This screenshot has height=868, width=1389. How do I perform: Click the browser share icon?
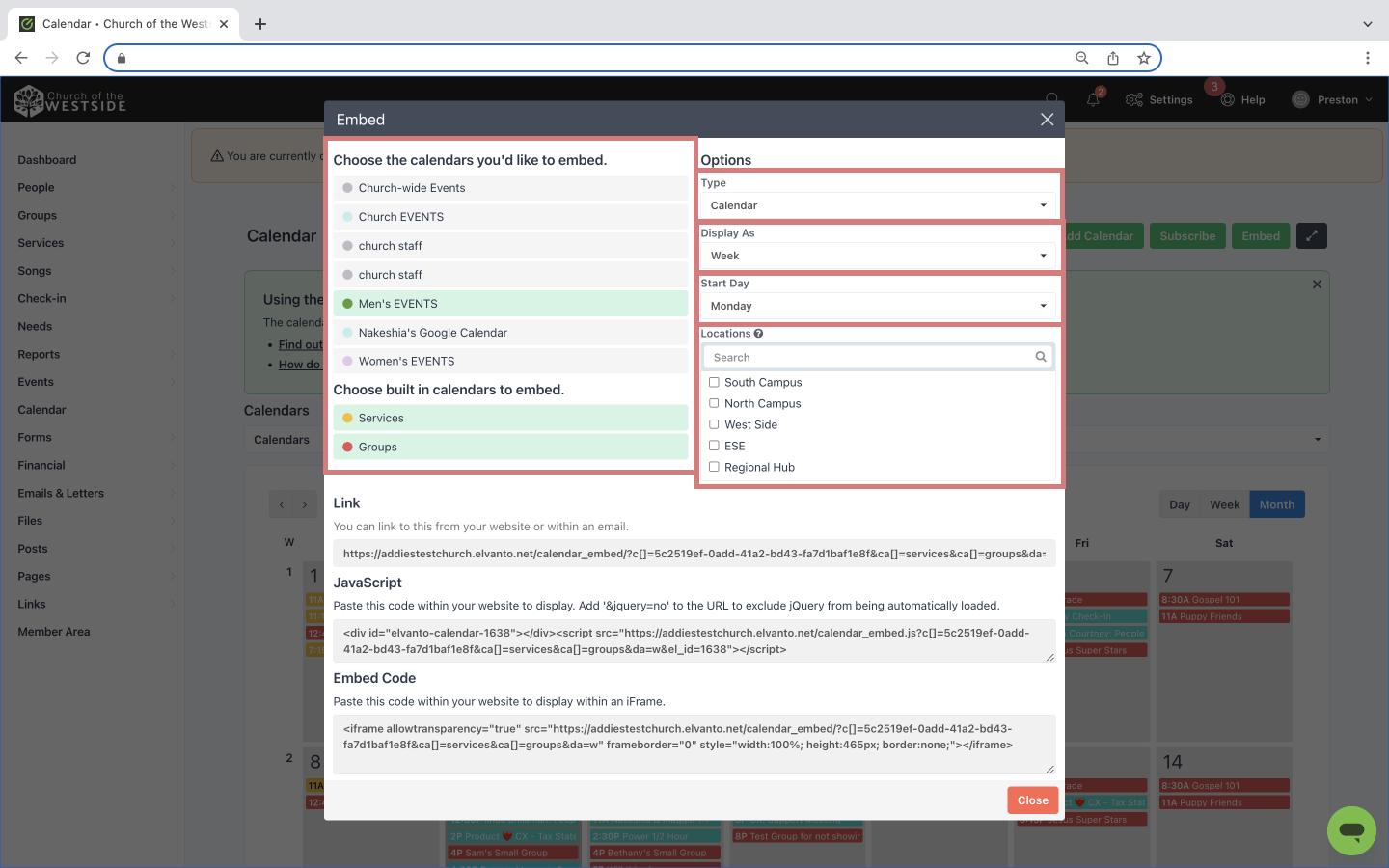point(1113,58)
